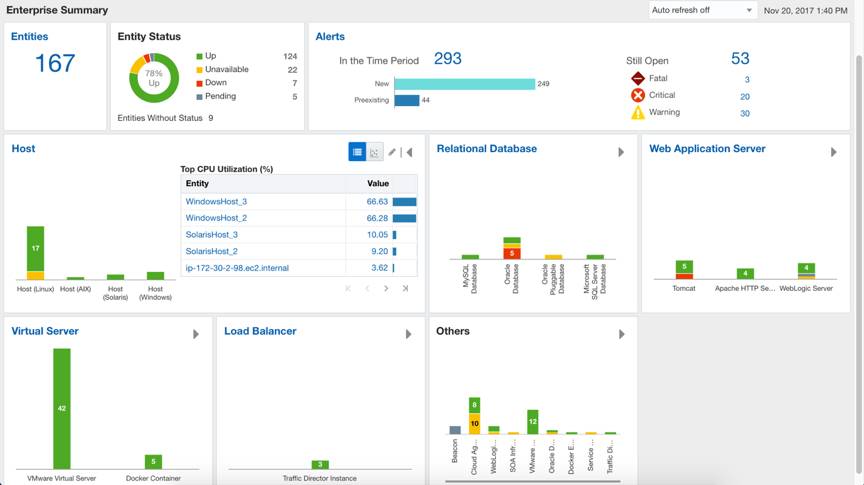Open the Web Application Server title
864x485 pixels.
[707, 148]
